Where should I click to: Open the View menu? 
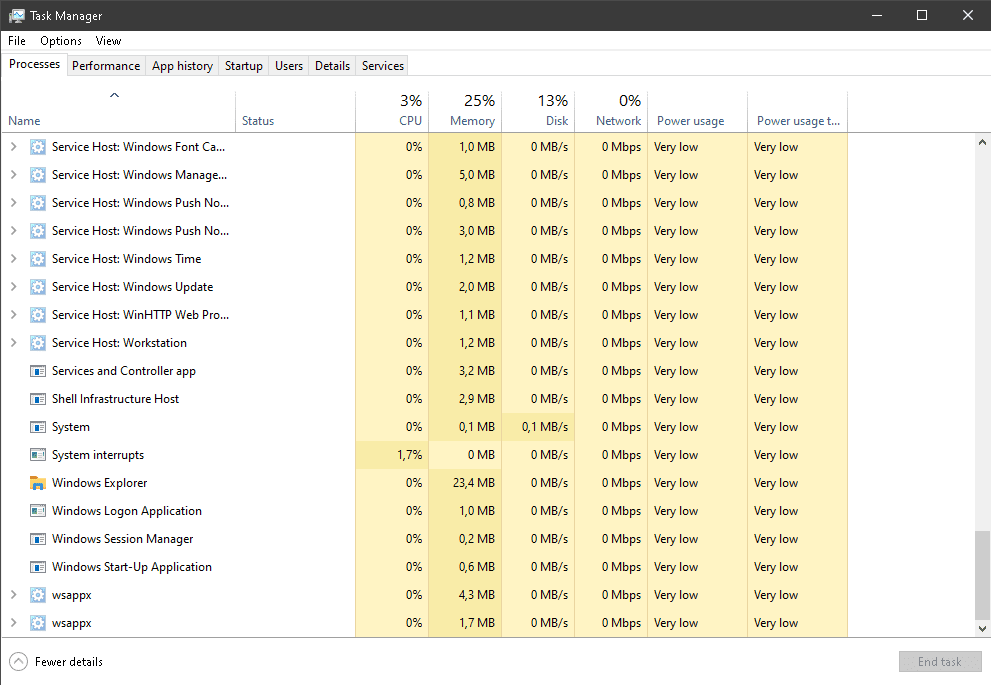(x=108, y=41)
